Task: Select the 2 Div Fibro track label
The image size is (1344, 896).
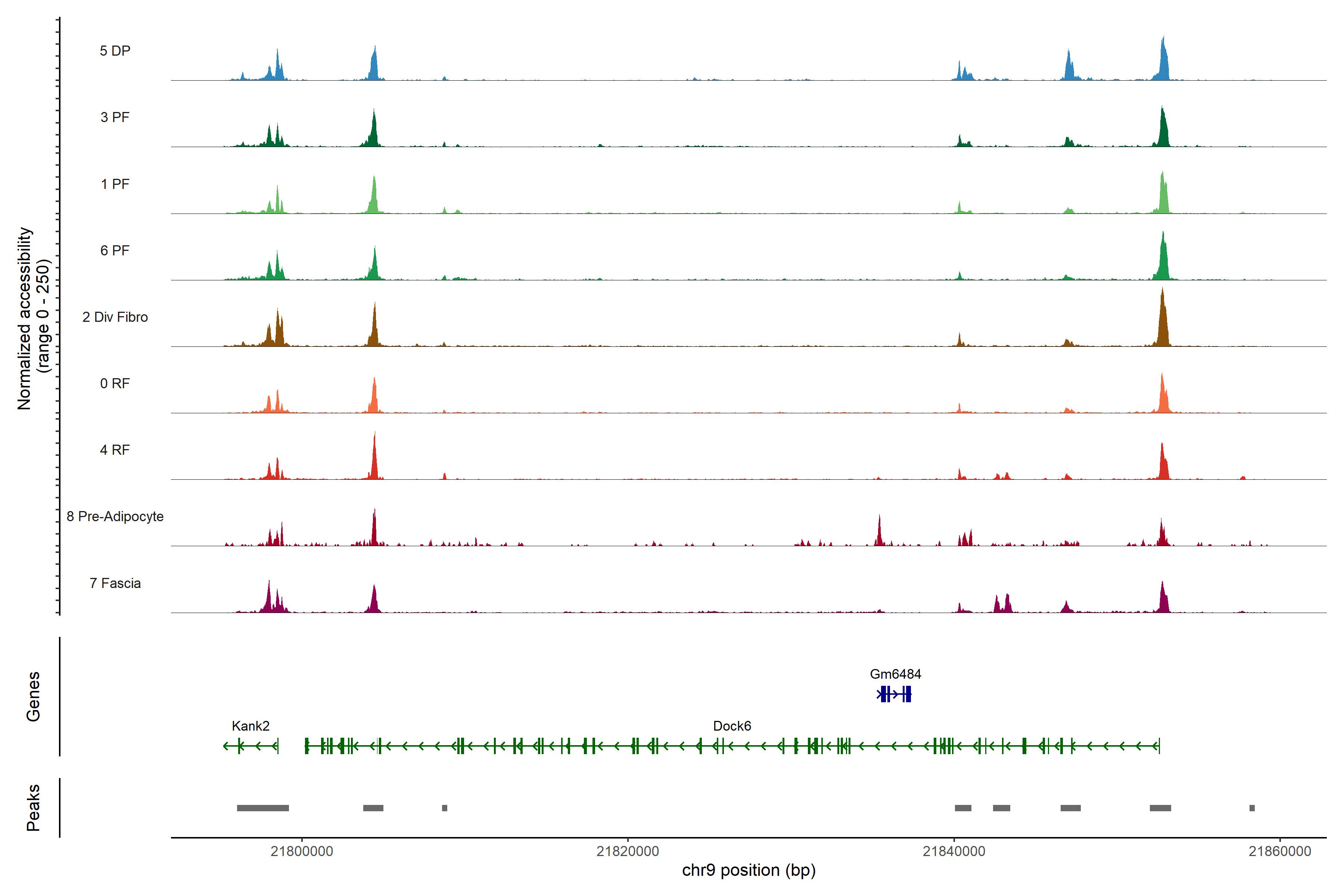Action: (x=115, y=317)
